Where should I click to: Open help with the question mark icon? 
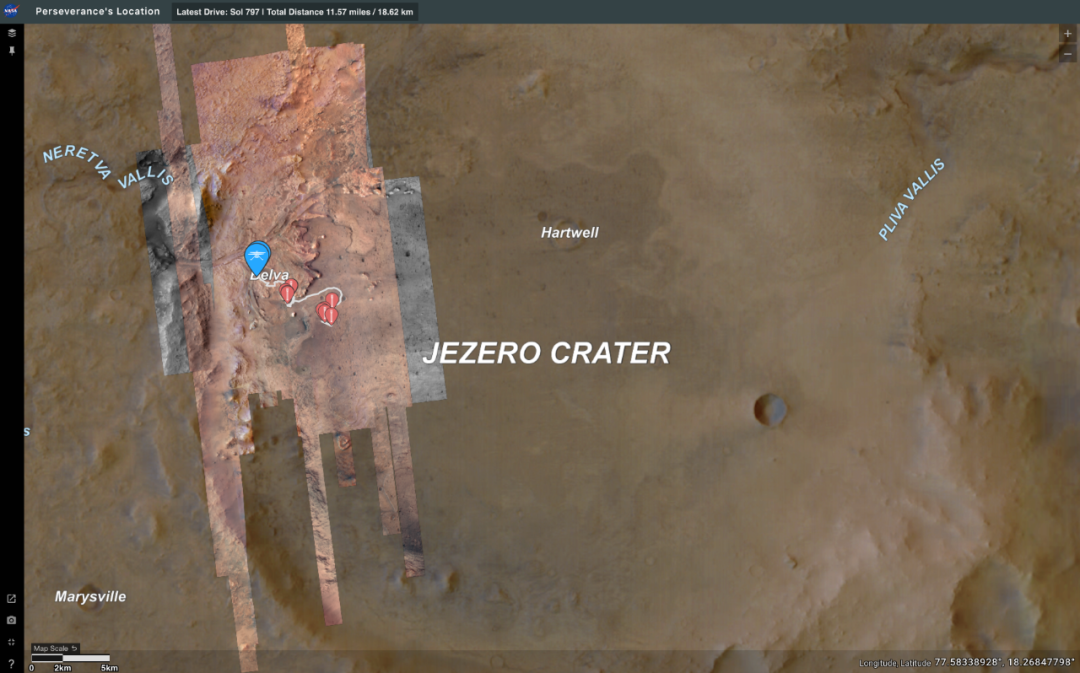(12, 663)
